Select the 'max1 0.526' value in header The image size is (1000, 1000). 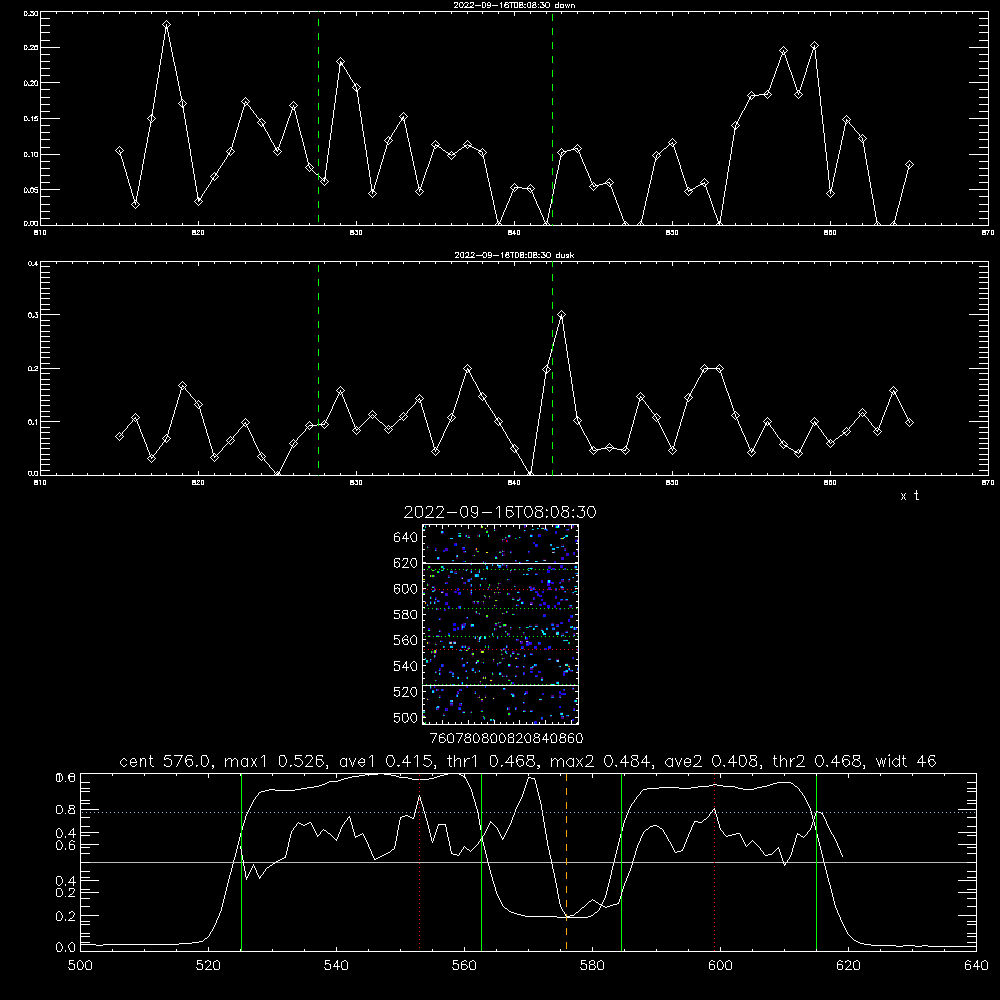pyautogui.click(x=276, y=761)
